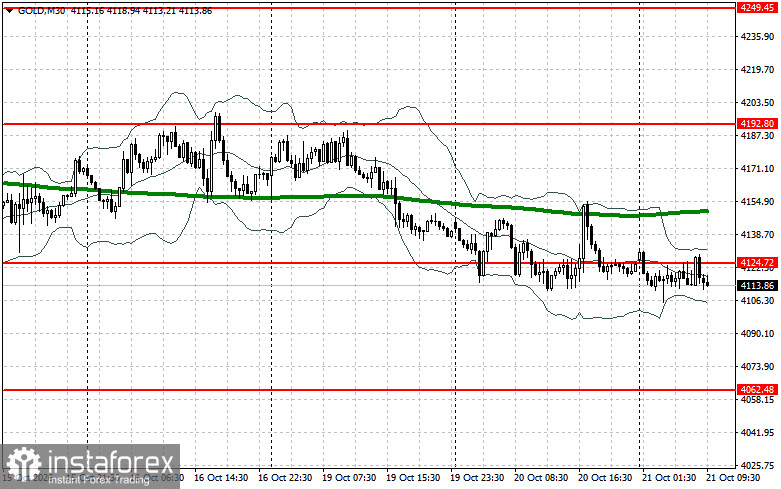Click the chart title dropdown triangle beside GOLD,M30
Viewport: 781px width, 489px height.
pyautogui.click(x=10, y=10)
